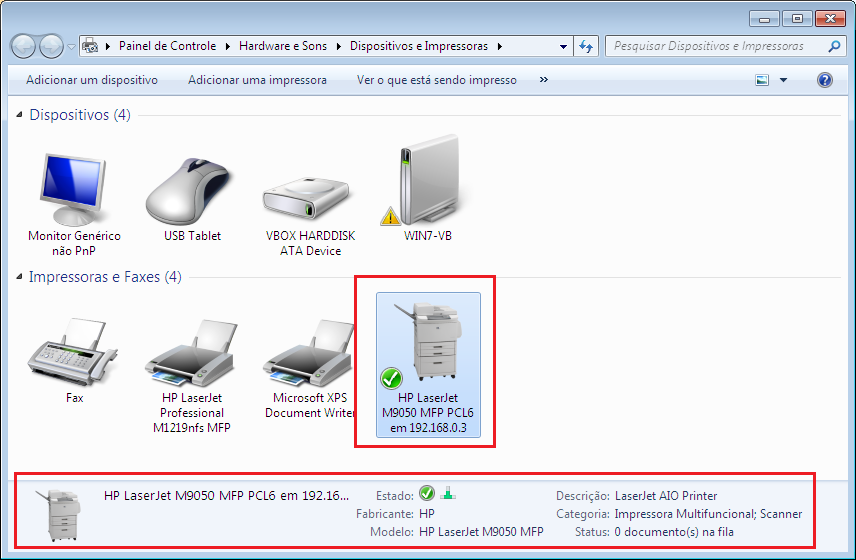This screenshot has height=560, width=856.
Task: Click Dispositivos e Impressoras breadcrumb
Action: (x=419, y=46)
